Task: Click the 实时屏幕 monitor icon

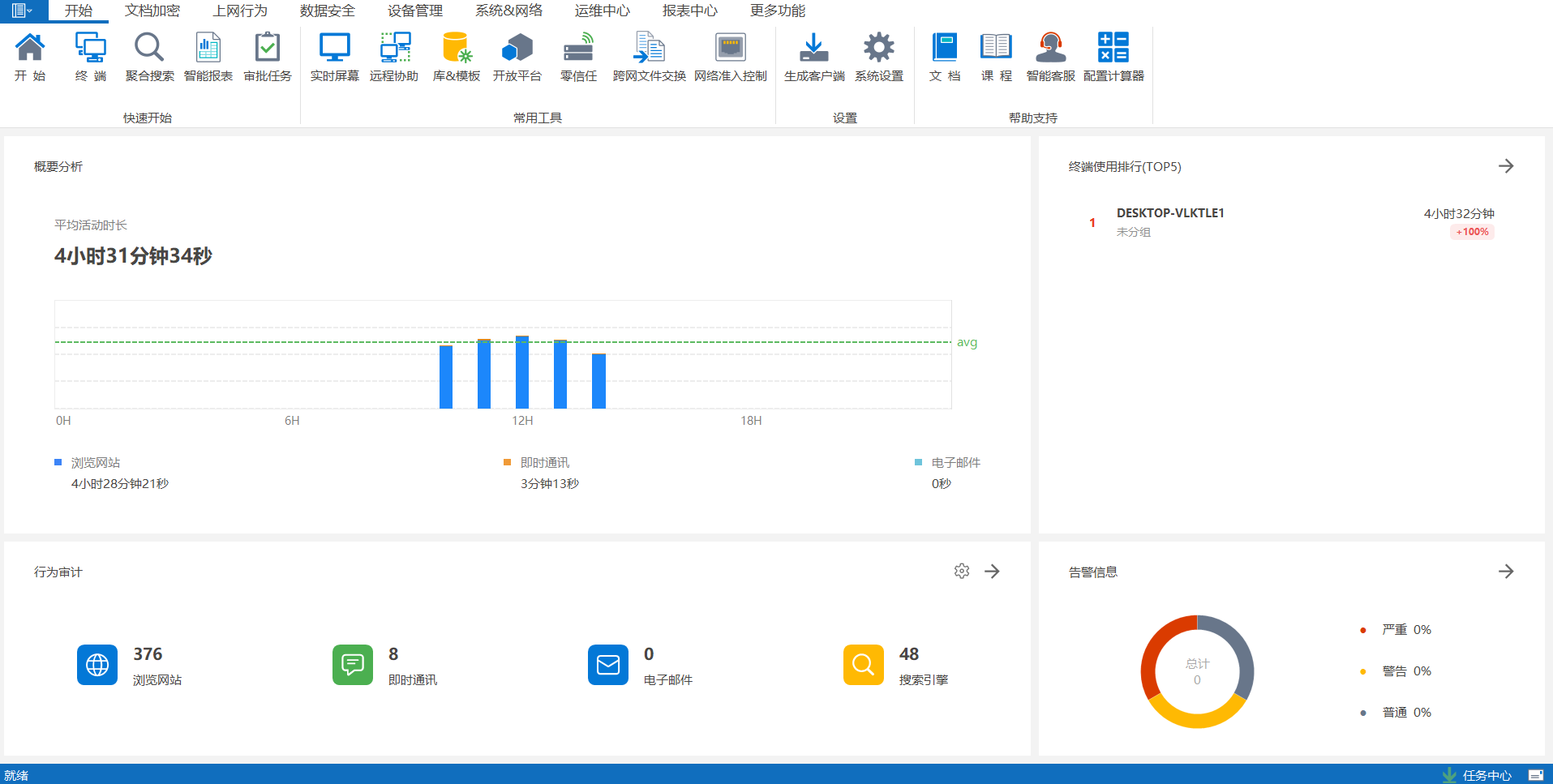Action: tap(334, 57)
